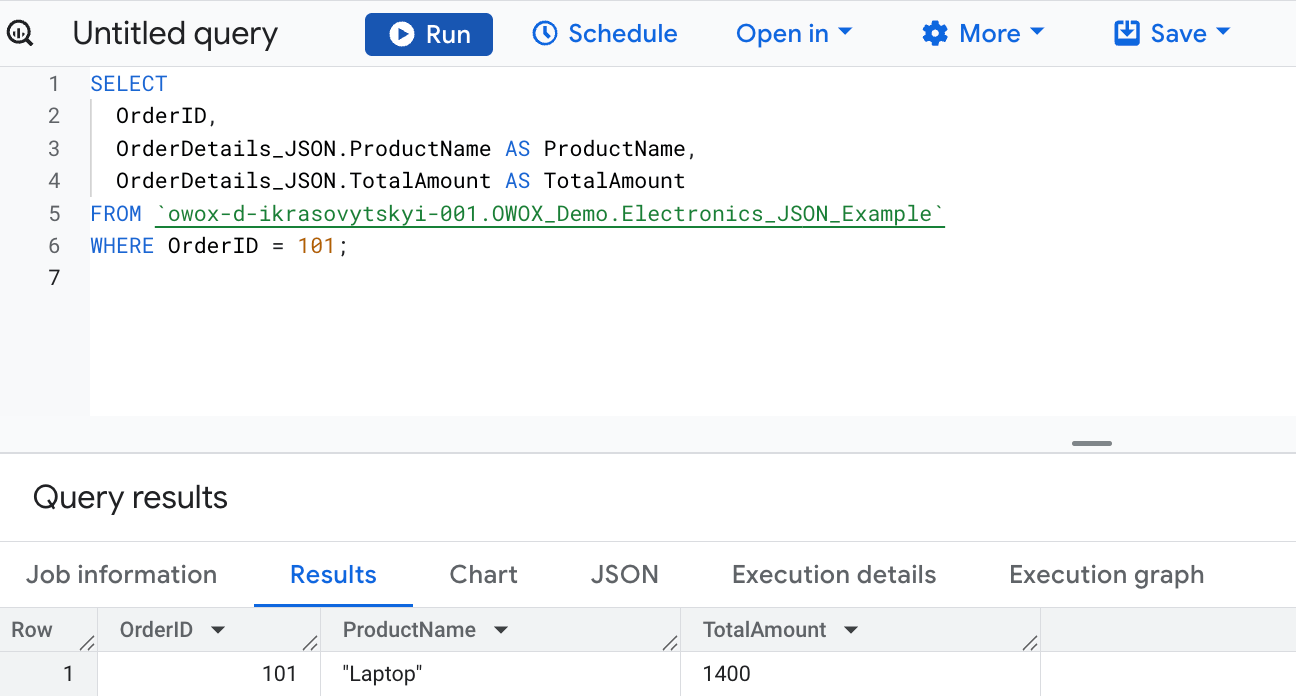Click the save disk icon

[1127, 34]
